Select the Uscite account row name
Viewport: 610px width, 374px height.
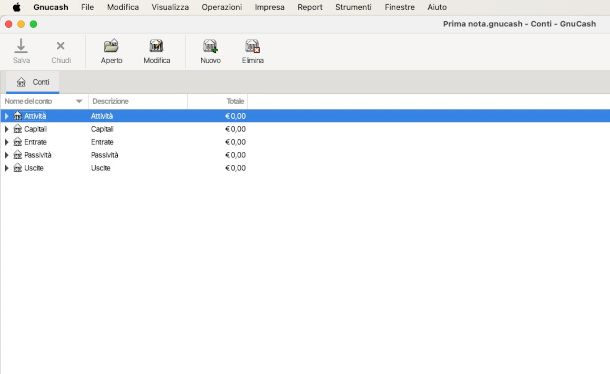[34, 168]
